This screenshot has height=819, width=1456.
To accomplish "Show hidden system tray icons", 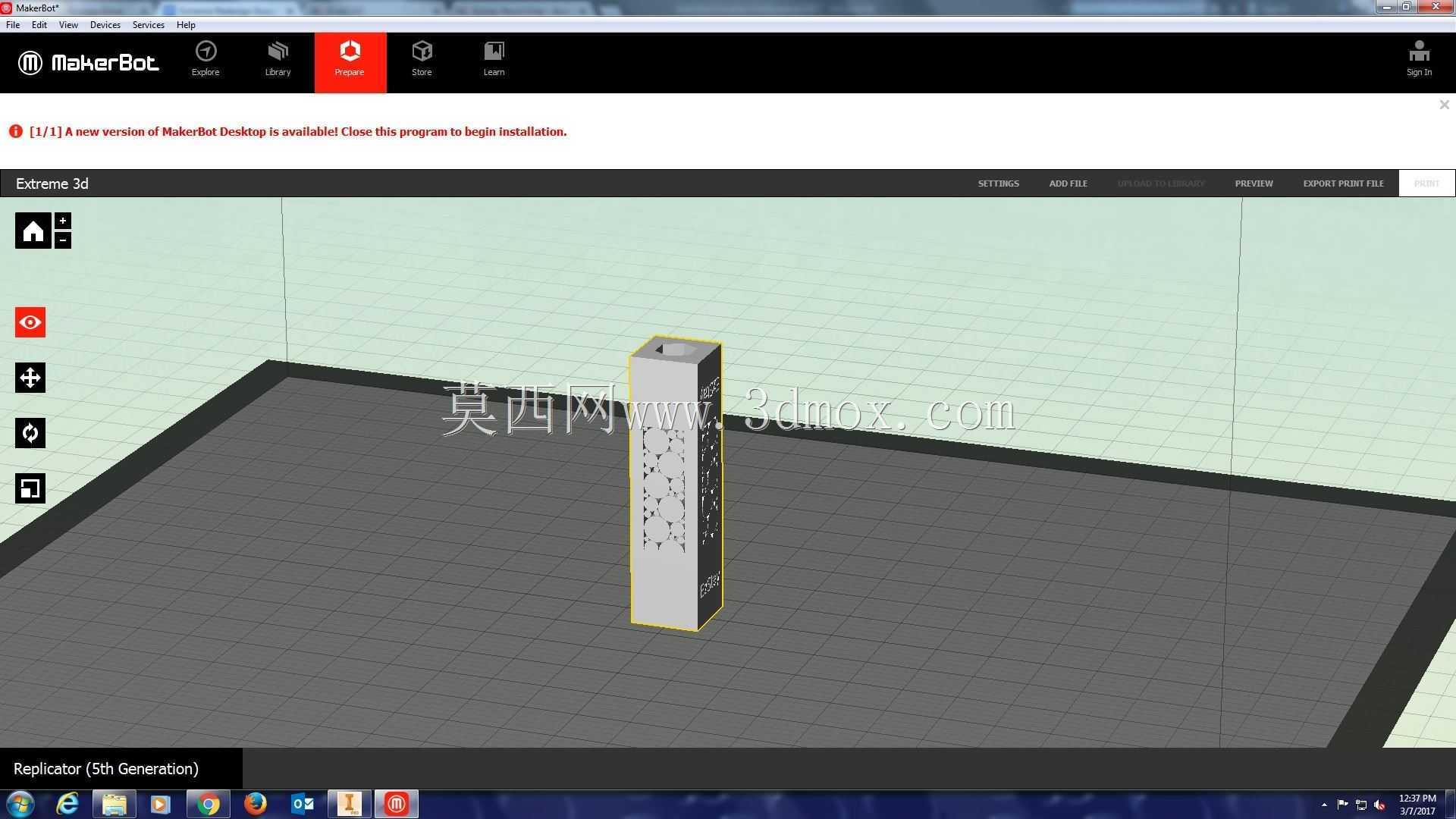I will (1324, 805).
